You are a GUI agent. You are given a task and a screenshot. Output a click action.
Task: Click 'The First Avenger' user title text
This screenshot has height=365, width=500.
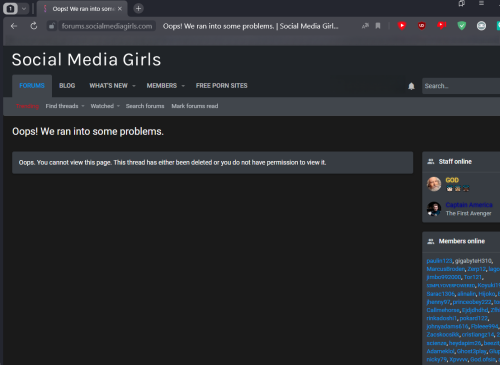pyautogui.click(x=469, y=213)
